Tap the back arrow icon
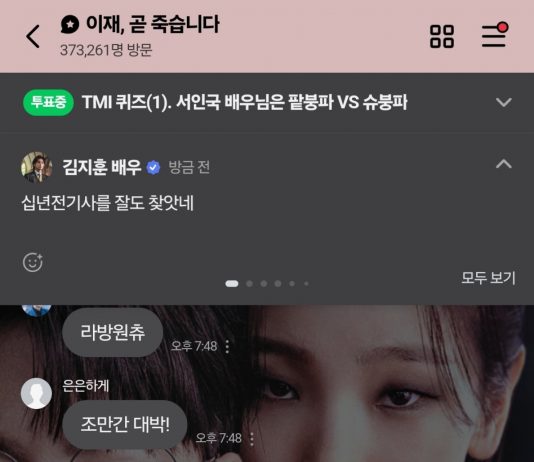 33,36
